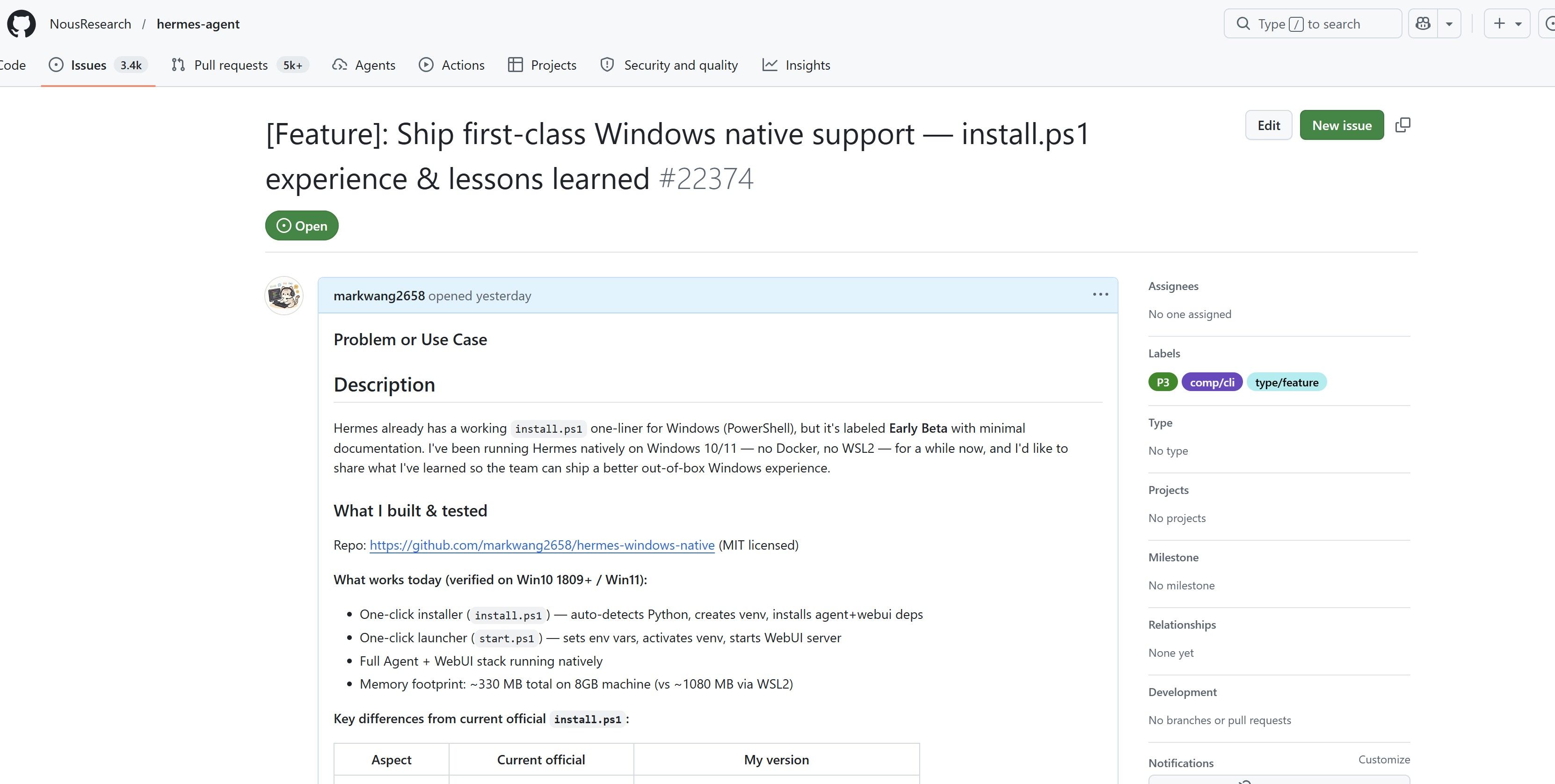The width and height of the screenshot is (1555, 784).
Task: Click the Open status badge
Action: (302, 226)
